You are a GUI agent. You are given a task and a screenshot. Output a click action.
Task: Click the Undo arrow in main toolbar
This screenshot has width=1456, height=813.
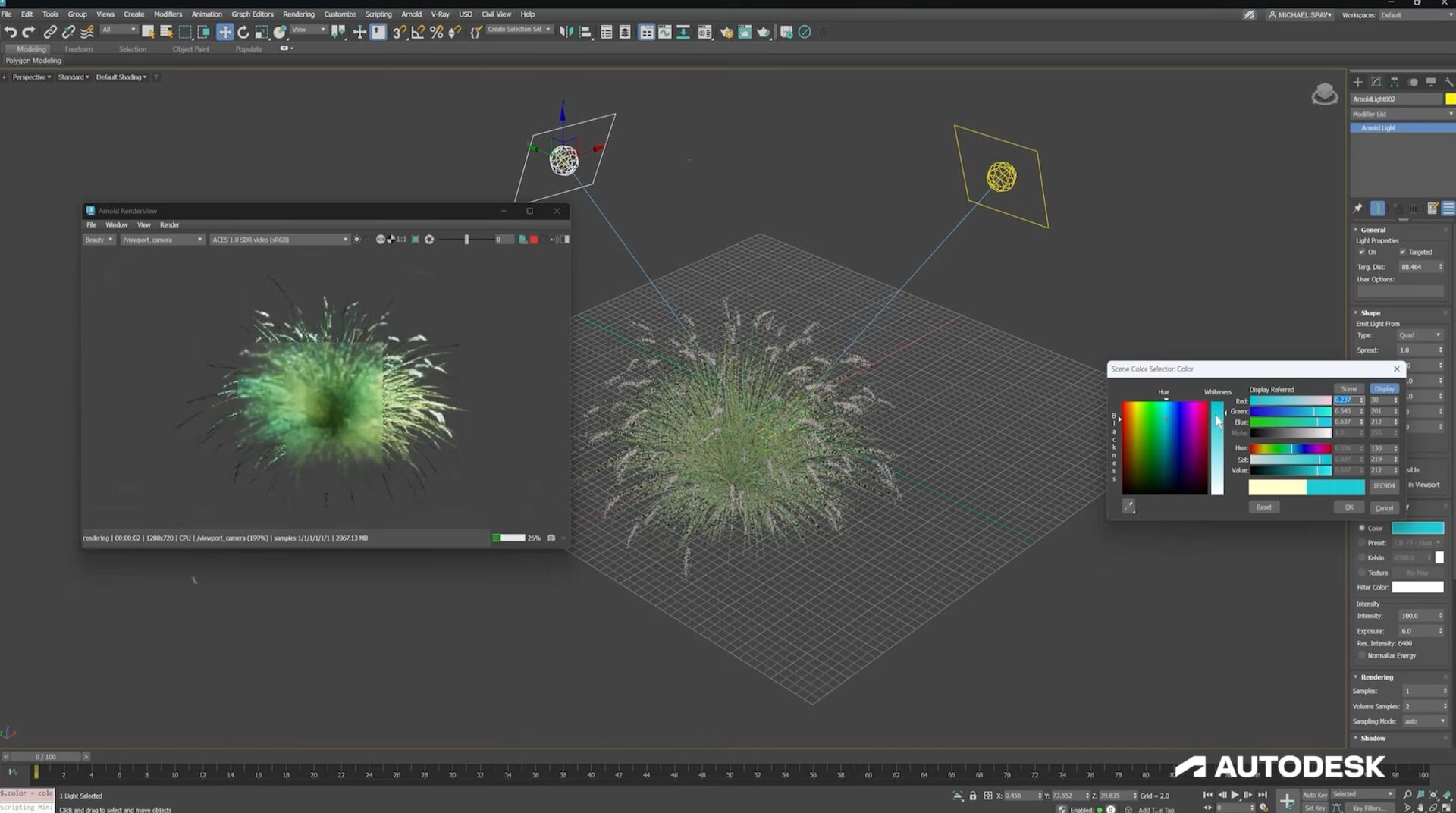pos(10,32)
